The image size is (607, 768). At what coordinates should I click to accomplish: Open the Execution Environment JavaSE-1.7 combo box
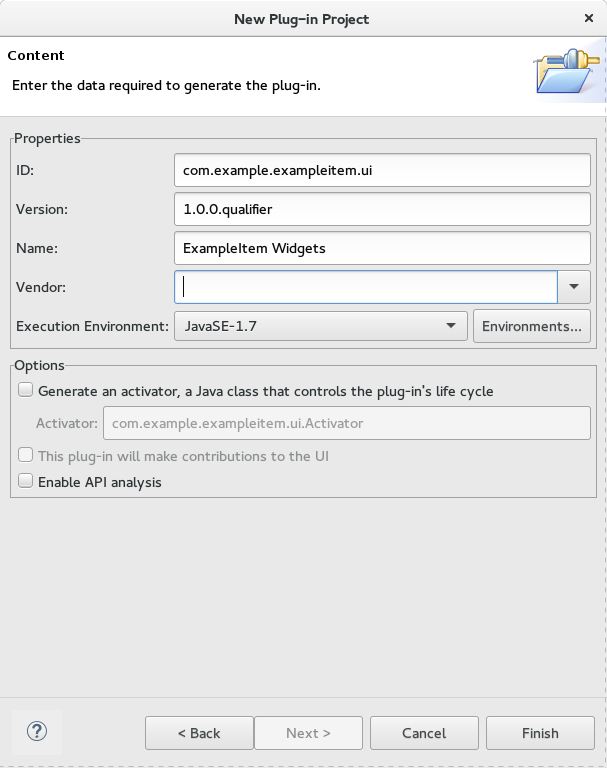coord(321,326)
